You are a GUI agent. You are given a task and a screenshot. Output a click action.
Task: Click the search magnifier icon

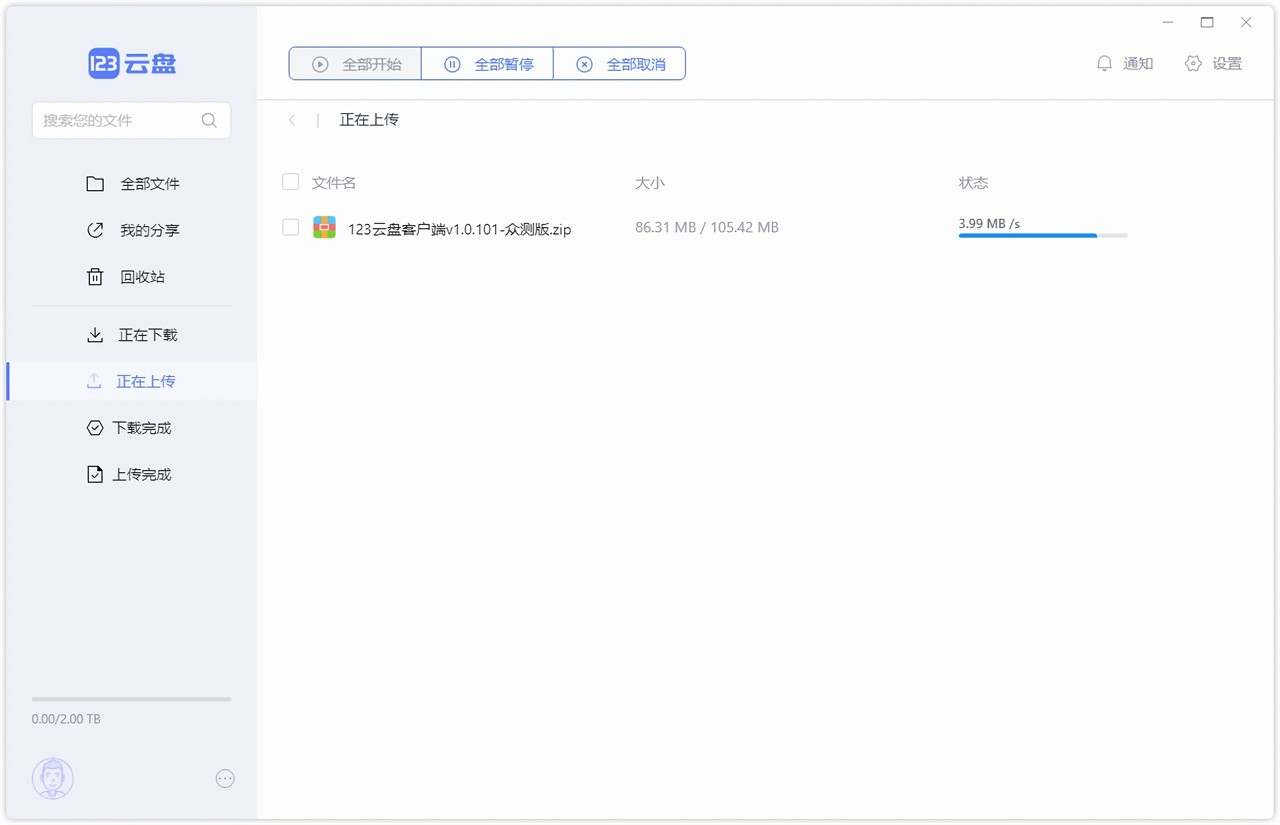pyautogui.click(x=209, y=120)
